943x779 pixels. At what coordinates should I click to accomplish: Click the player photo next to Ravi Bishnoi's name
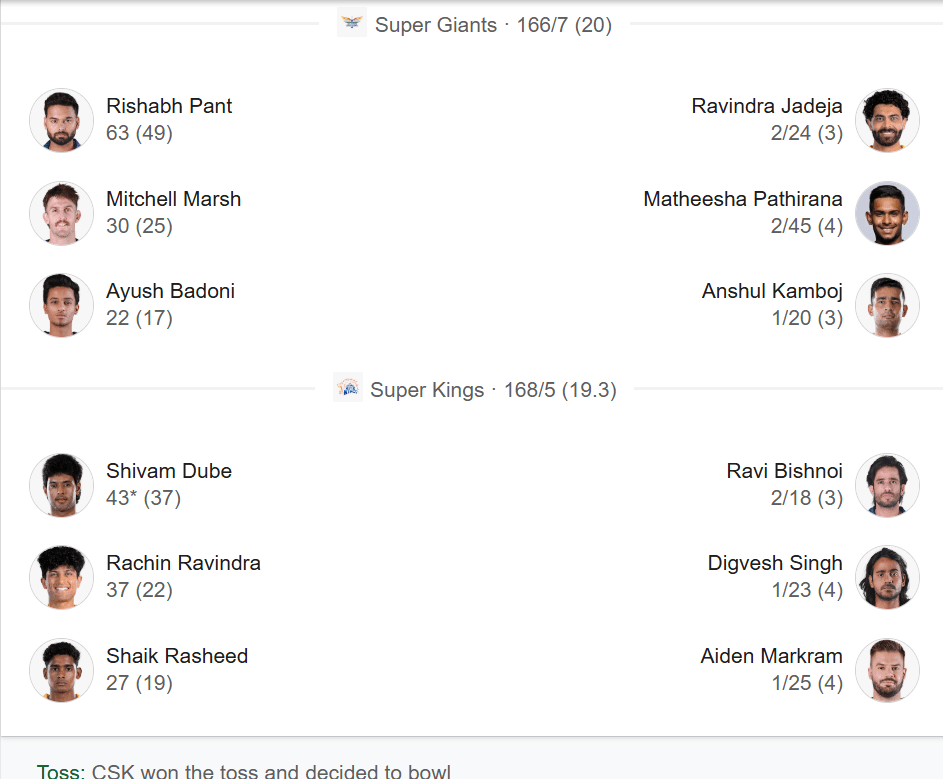887,485
